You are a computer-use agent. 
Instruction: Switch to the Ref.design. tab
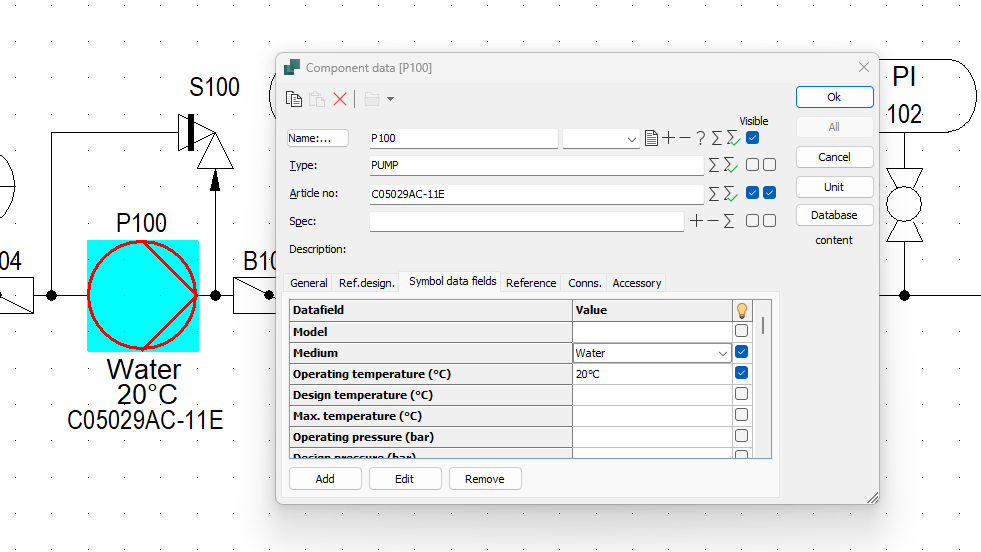pos(367,283)
